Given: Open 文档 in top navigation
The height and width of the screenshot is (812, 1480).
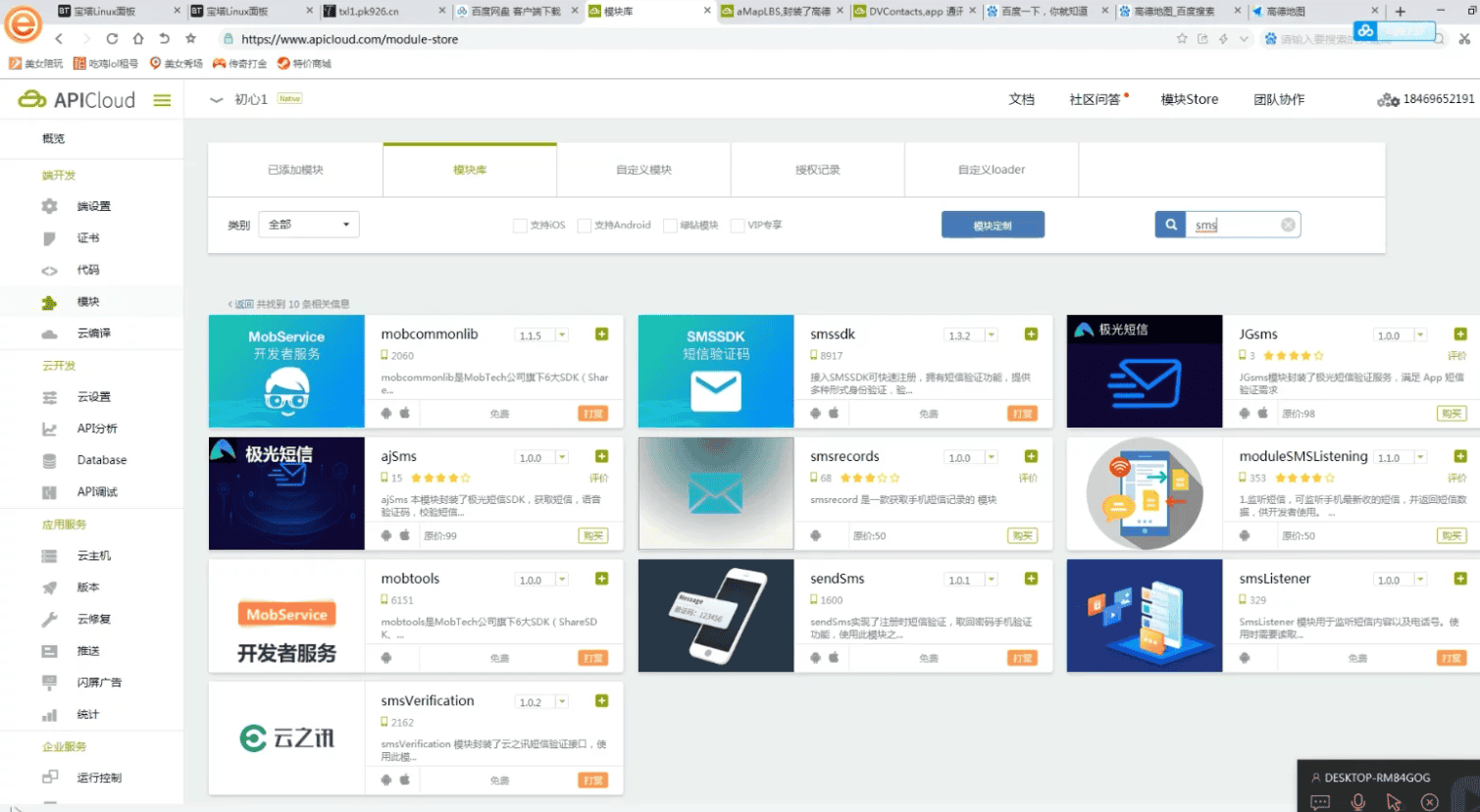Looking at the screenshot, I should (1021, 99).
